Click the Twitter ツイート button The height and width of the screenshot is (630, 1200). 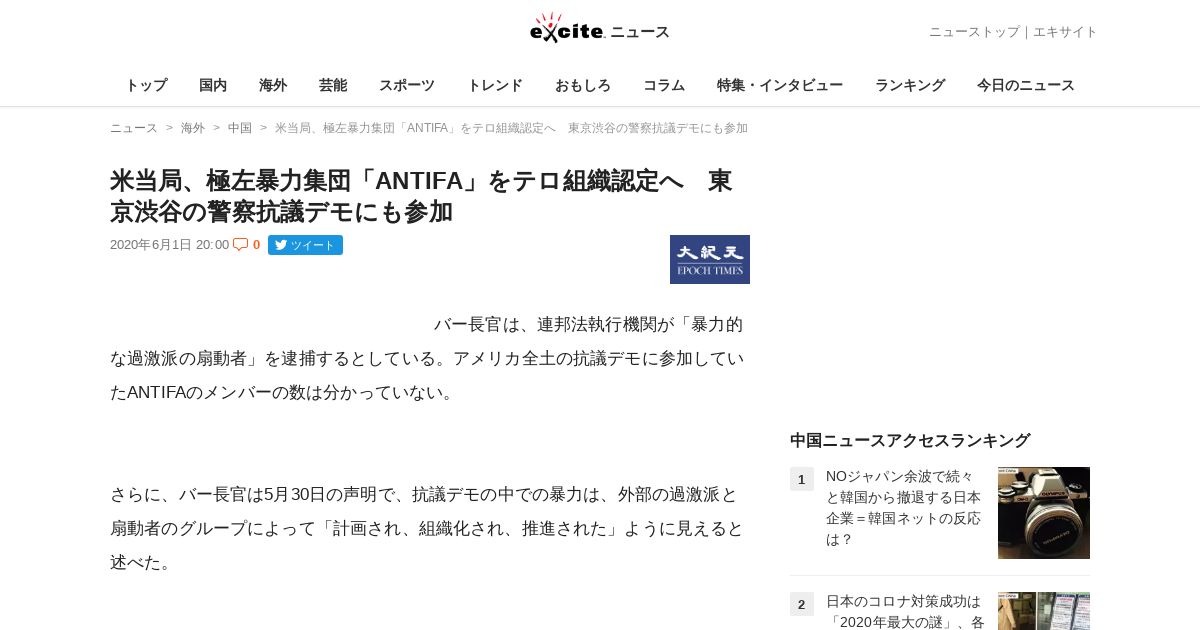click(305, 245)
